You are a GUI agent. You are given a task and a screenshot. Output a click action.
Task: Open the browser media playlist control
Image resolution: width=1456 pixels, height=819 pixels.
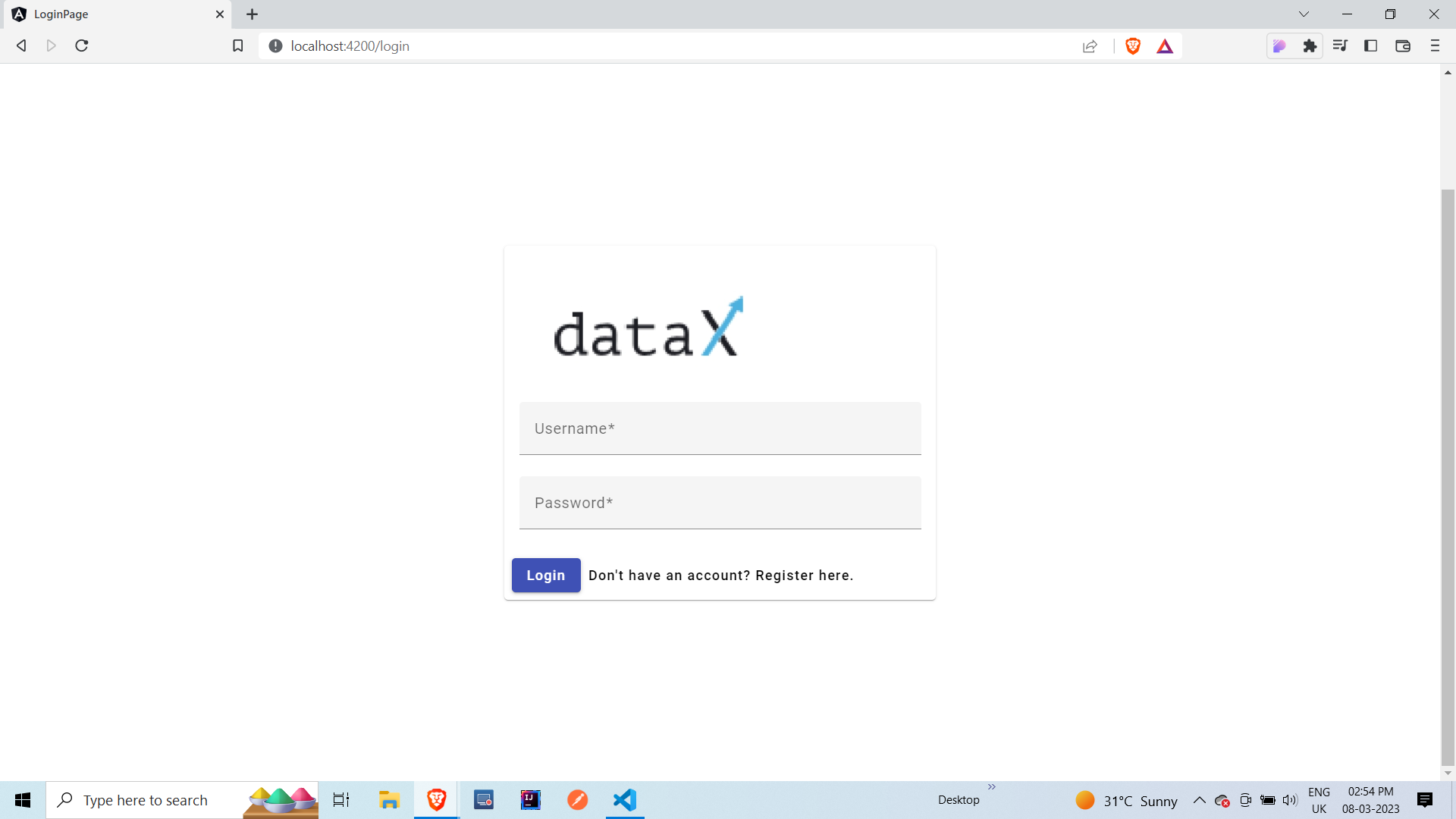[x=1340, y=45]
